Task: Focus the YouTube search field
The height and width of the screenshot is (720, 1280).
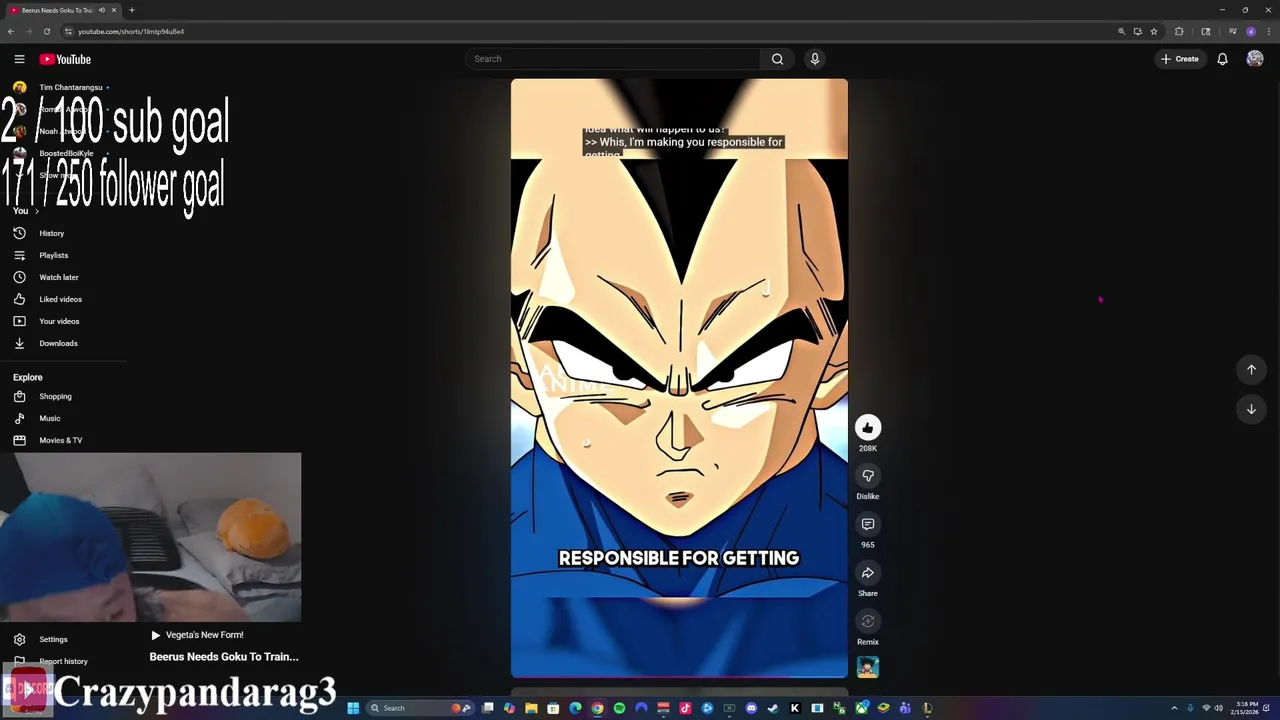Action: pyautogui.click(x=612, y=59)
